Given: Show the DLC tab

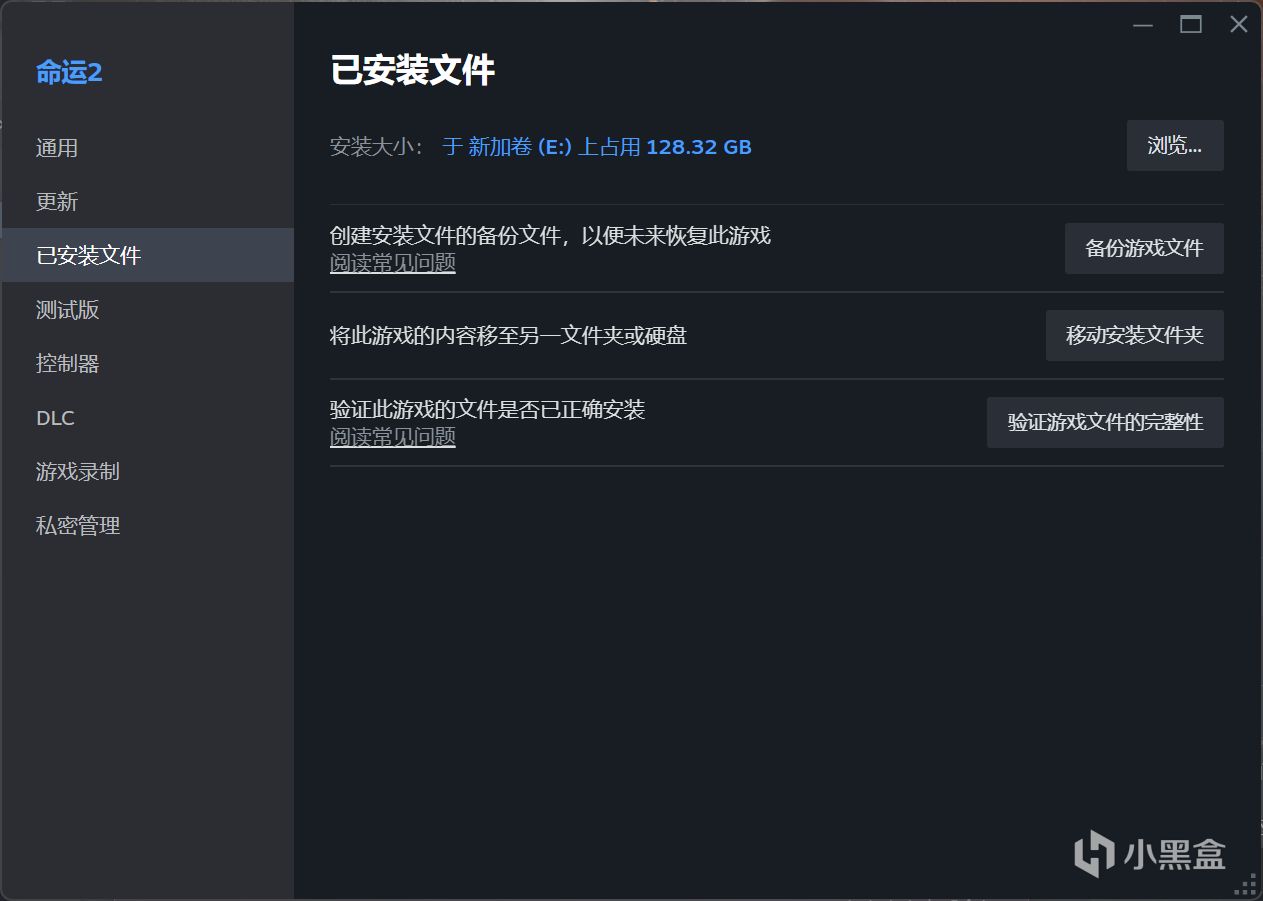Looking at the screenshot, I should coord(56,418).
